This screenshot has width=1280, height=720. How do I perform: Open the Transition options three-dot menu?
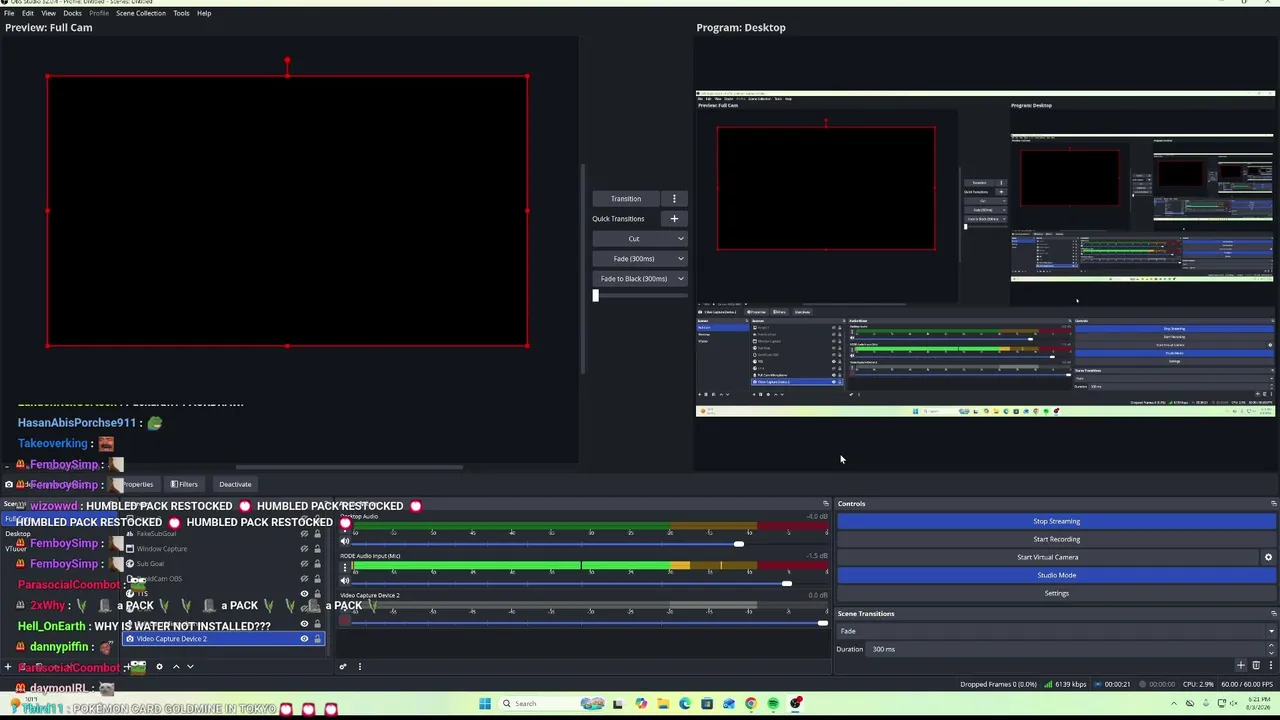click(x=674, y=199)
